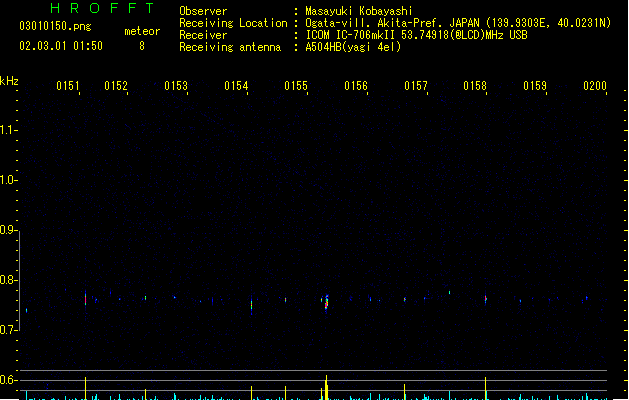629x400 pixels.
Task: Click the Observer label
Action: [203, 11]
